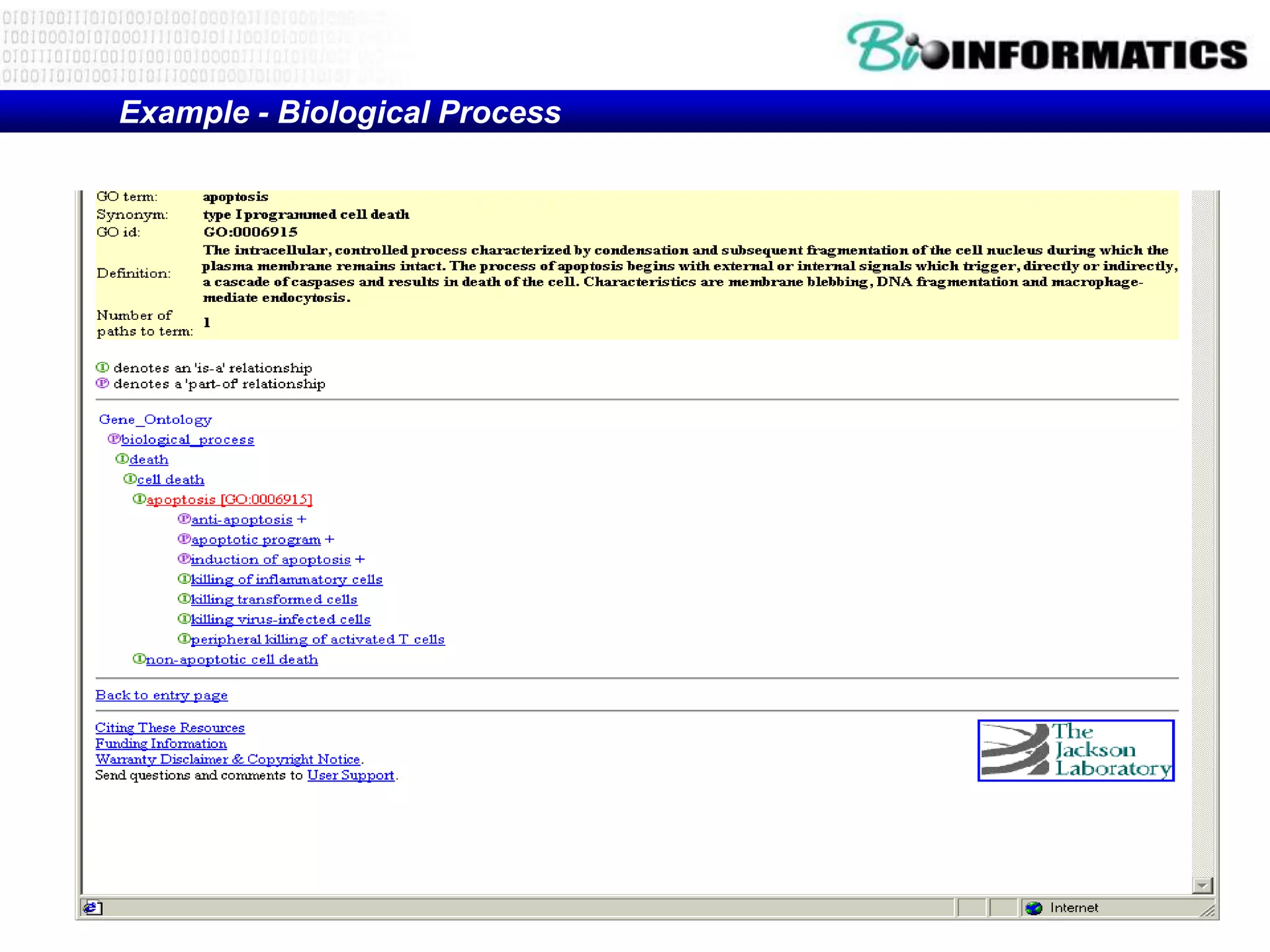Open Funding Information link
1270x952 pixels.
[x=161, y=744]
